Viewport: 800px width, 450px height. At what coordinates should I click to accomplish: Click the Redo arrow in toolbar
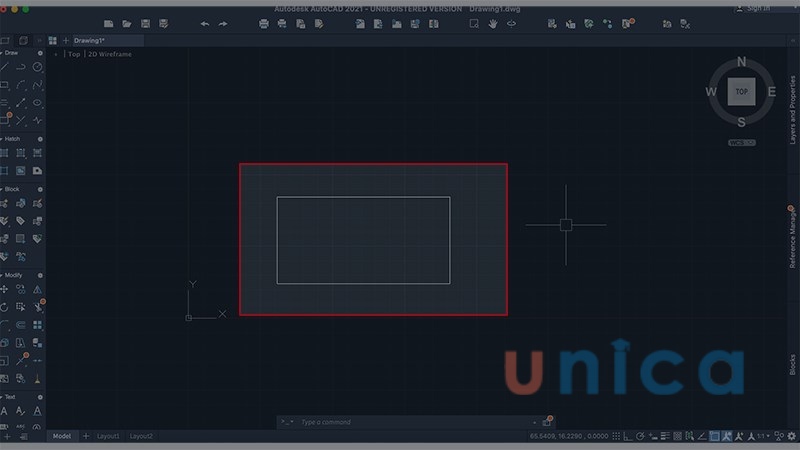click(x=223, y=24)
